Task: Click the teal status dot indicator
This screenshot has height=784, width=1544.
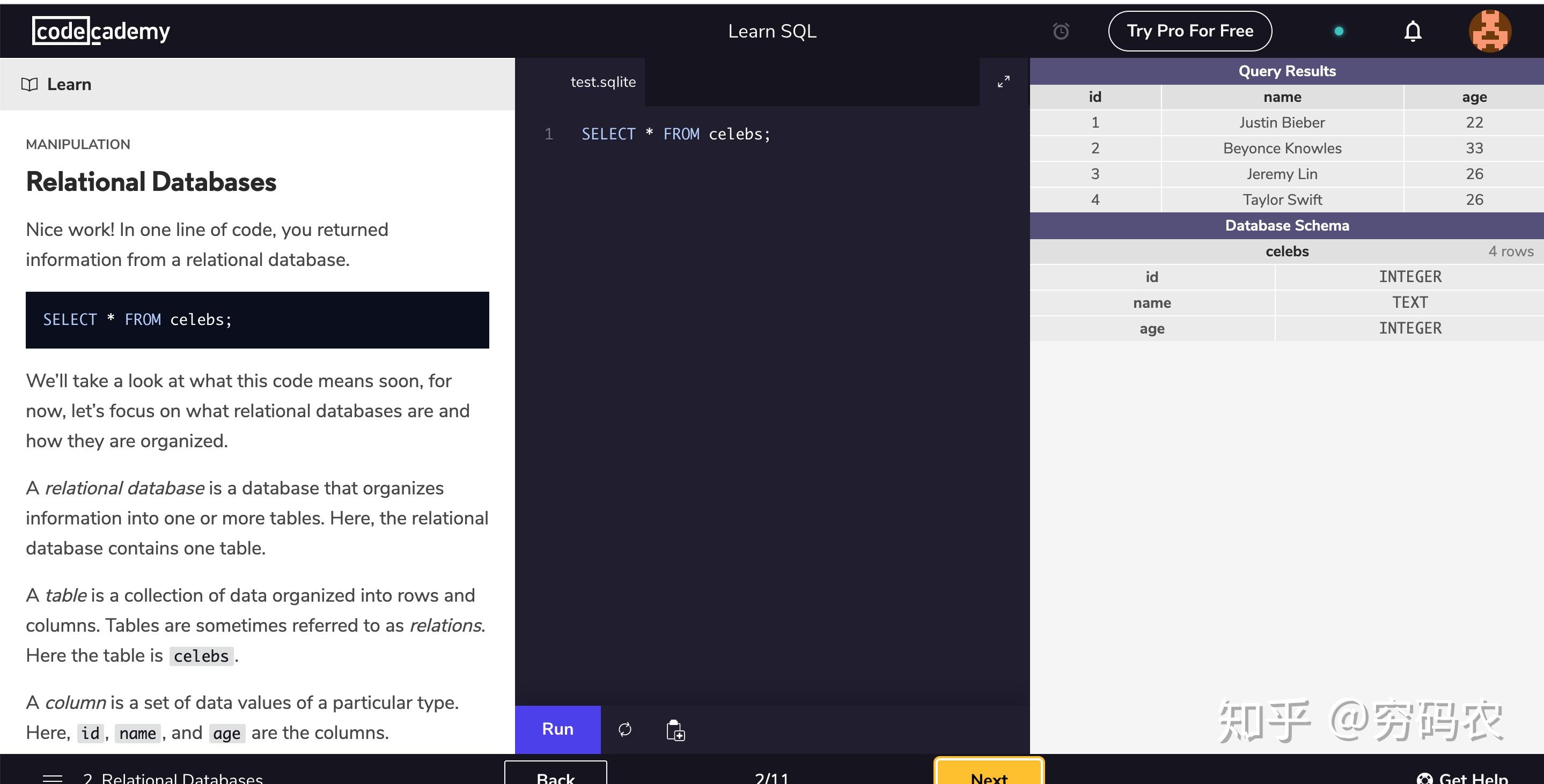Action: [1339, 31]
